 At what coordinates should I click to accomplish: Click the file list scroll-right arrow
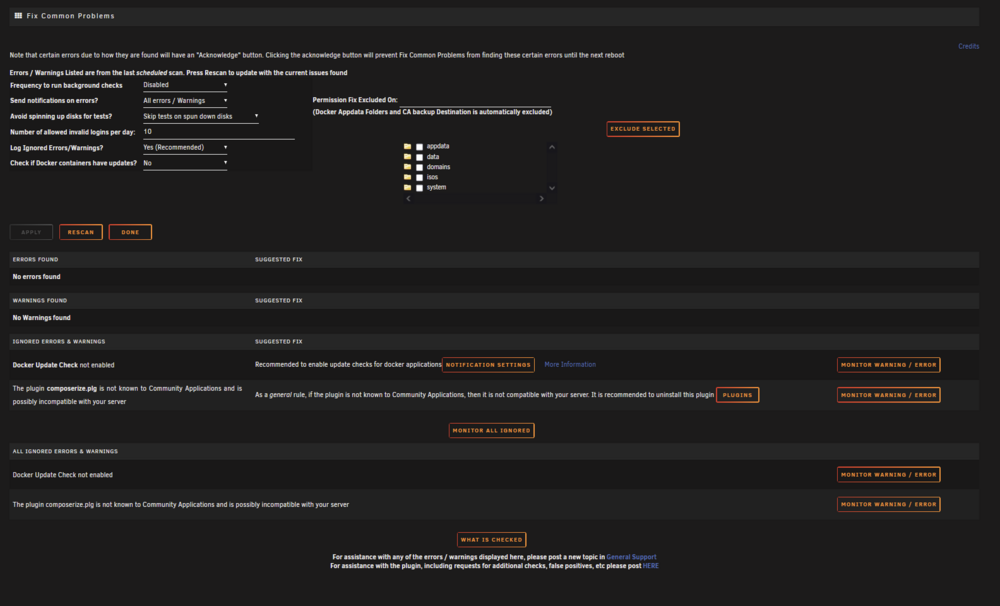[541, 198]
